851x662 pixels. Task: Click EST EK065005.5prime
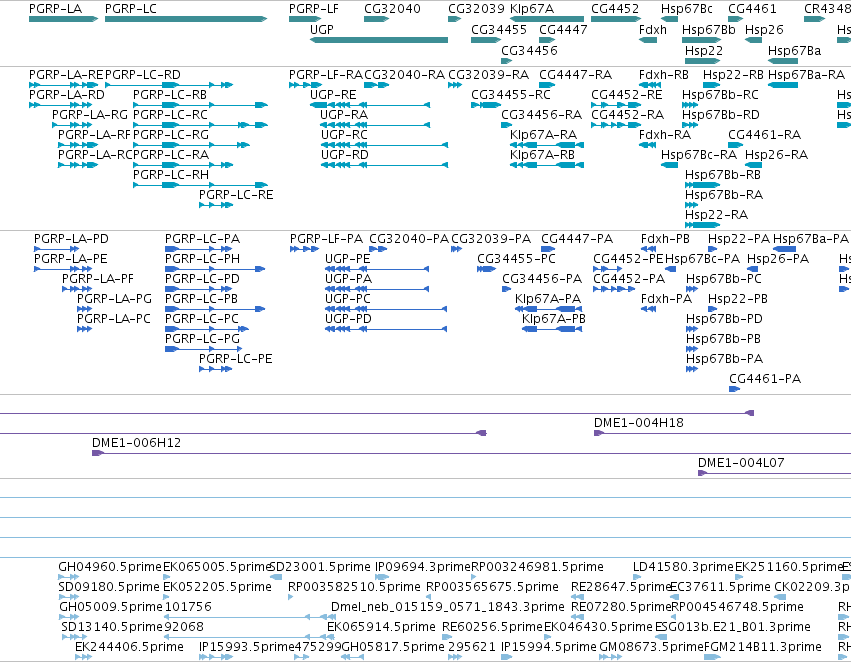coord(166,577)
